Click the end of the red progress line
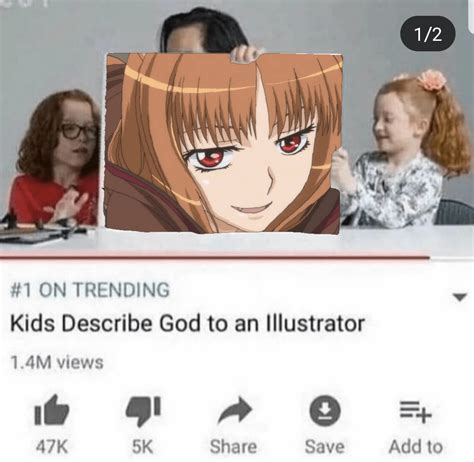 click(428, 257)
